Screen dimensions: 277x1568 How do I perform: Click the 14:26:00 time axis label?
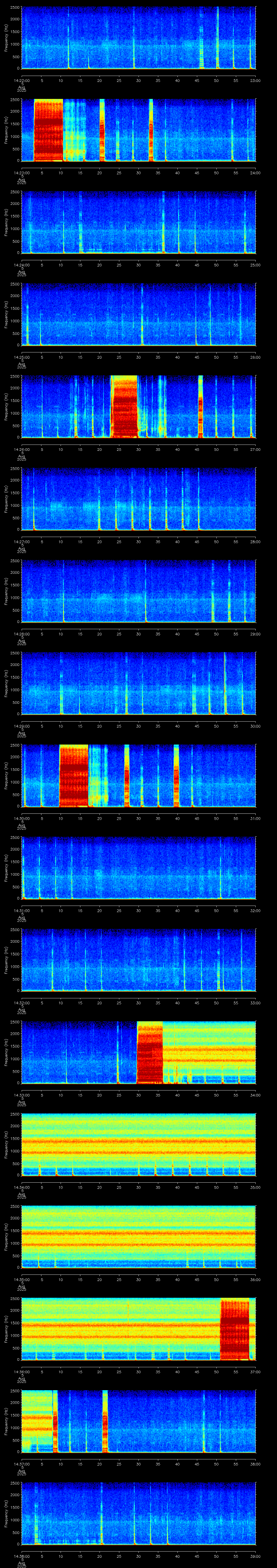[x=21, y=449]
